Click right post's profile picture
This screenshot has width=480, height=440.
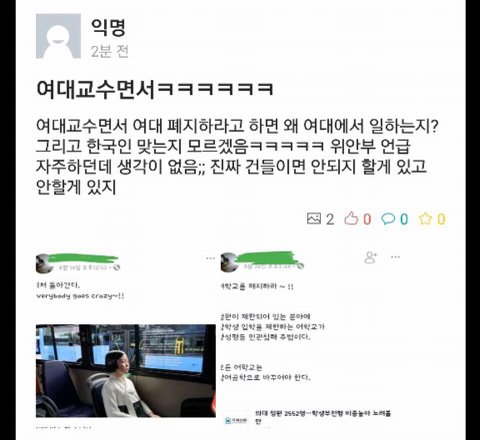[x=229, y=262]
